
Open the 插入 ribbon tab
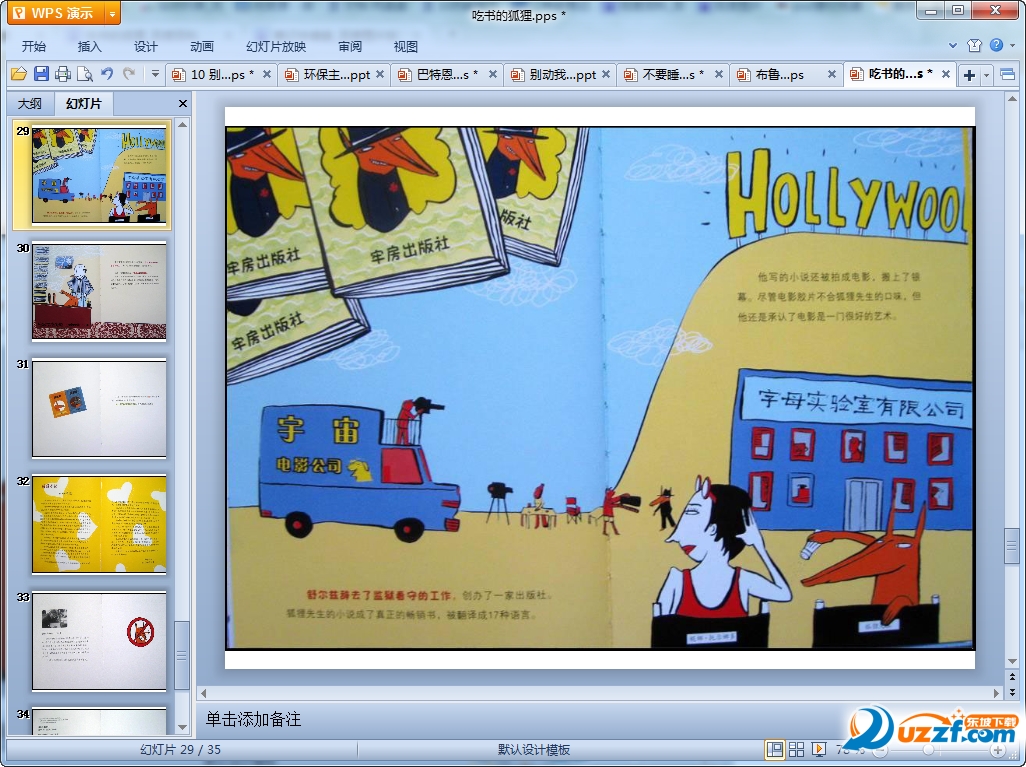coord(89,46)
